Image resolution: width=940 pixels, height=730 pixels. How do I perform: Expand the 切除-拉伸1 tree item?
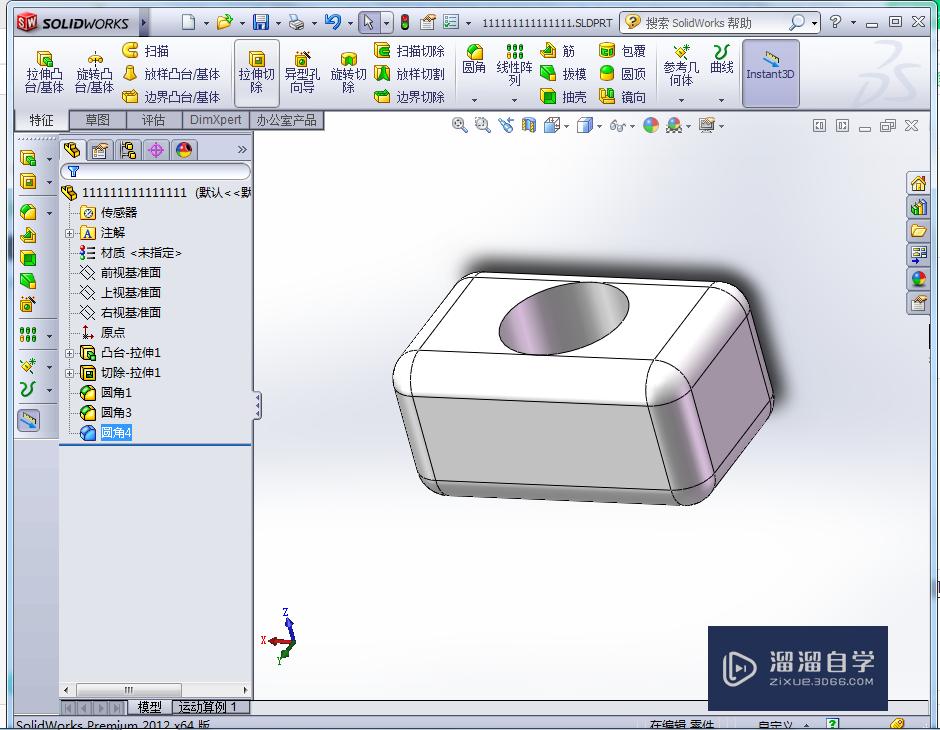[x=69, y=372]
